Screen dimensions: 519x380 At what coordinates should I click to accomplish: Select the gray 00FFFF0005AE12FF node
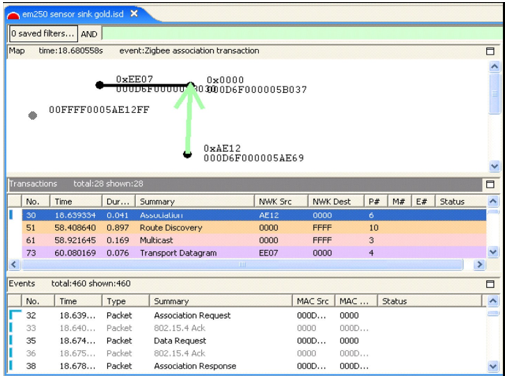32,115
